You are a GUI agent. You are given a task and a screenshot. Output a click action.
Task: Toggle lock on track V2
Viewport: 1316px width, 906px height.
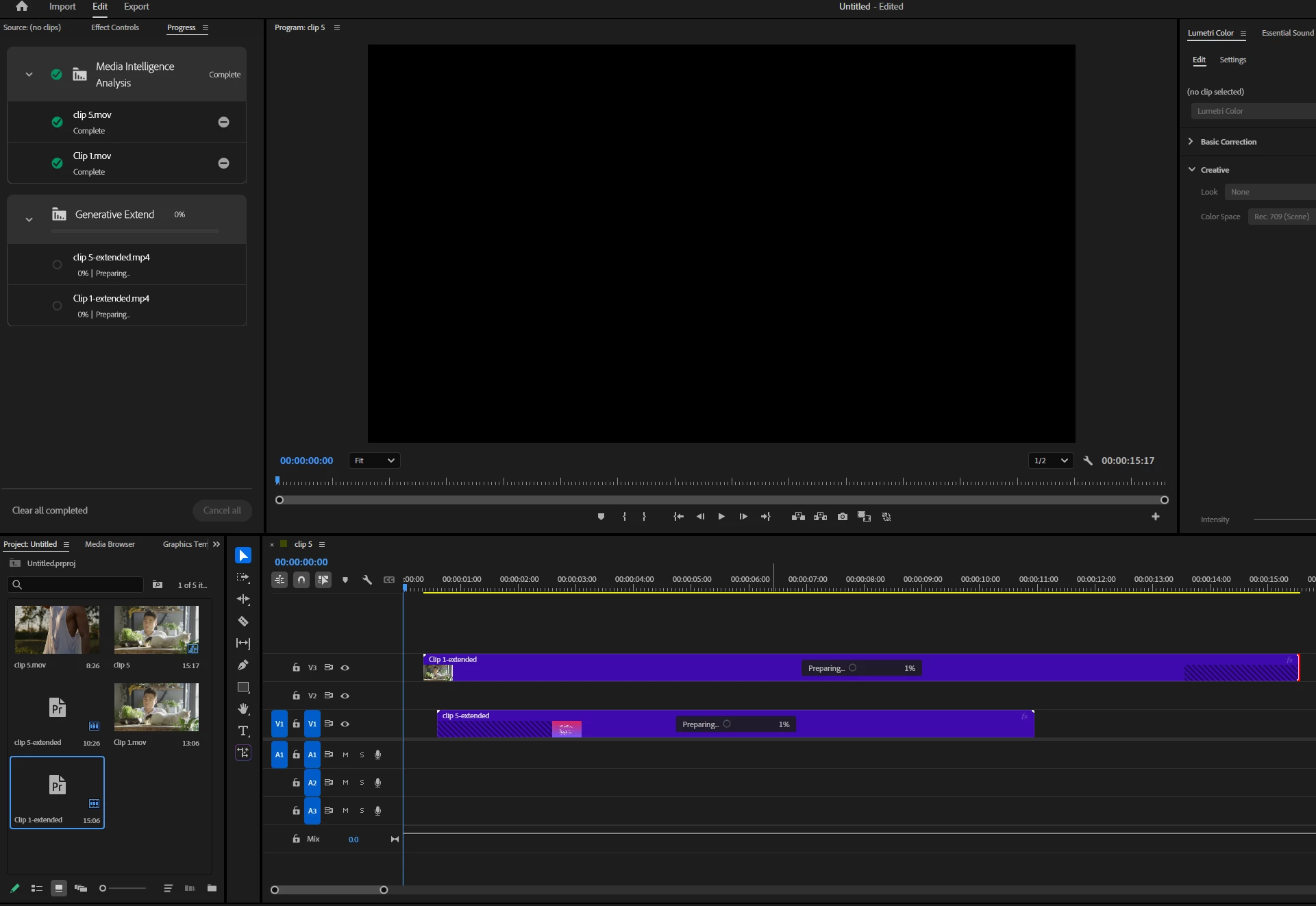[x=296, y=696]
